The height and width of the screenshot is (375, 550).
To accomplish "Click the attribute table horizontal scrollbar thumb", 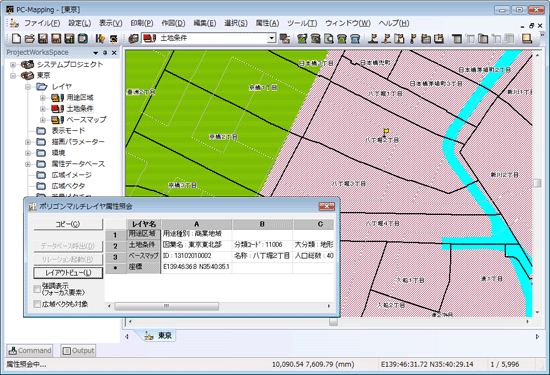I will pos(167,306).
